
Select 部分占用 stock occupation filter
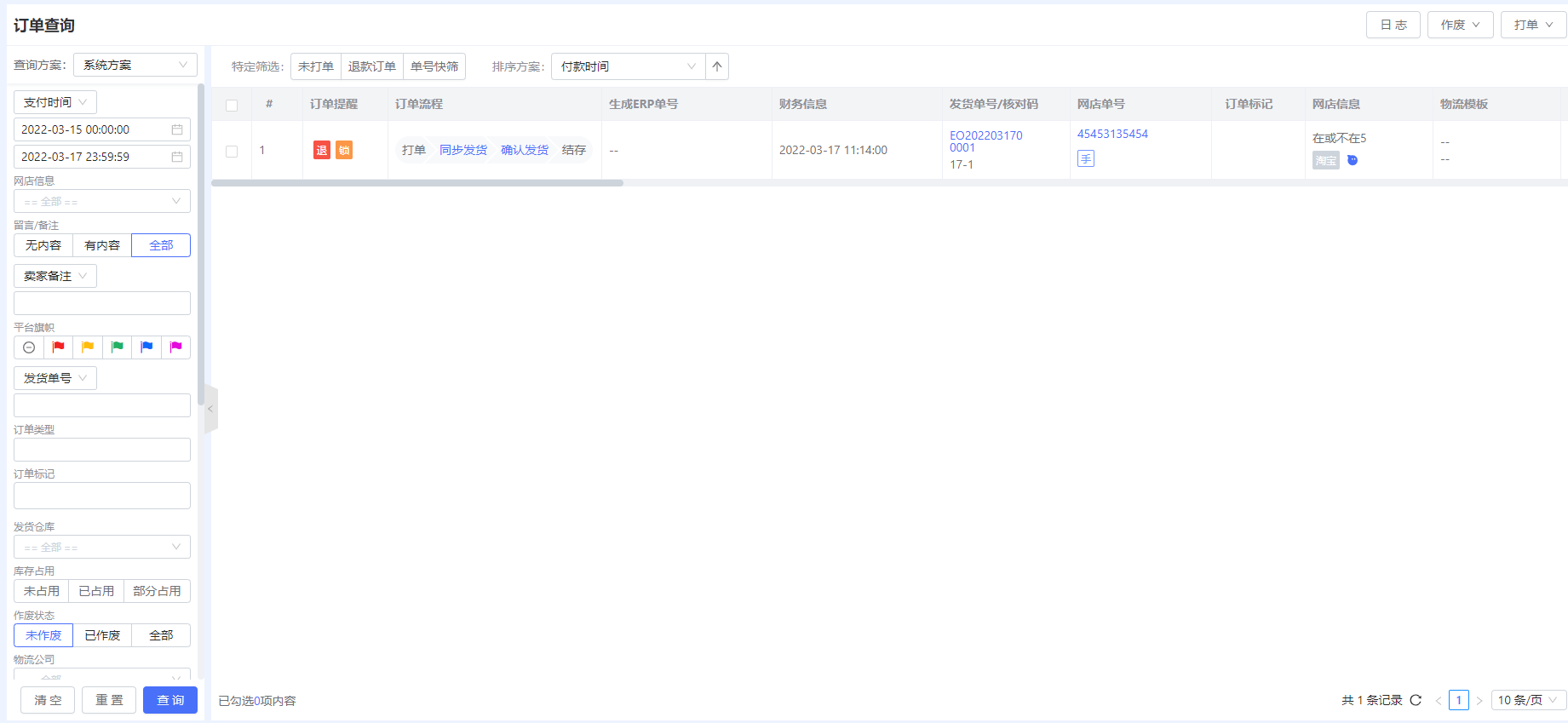(x=157, y=591)
